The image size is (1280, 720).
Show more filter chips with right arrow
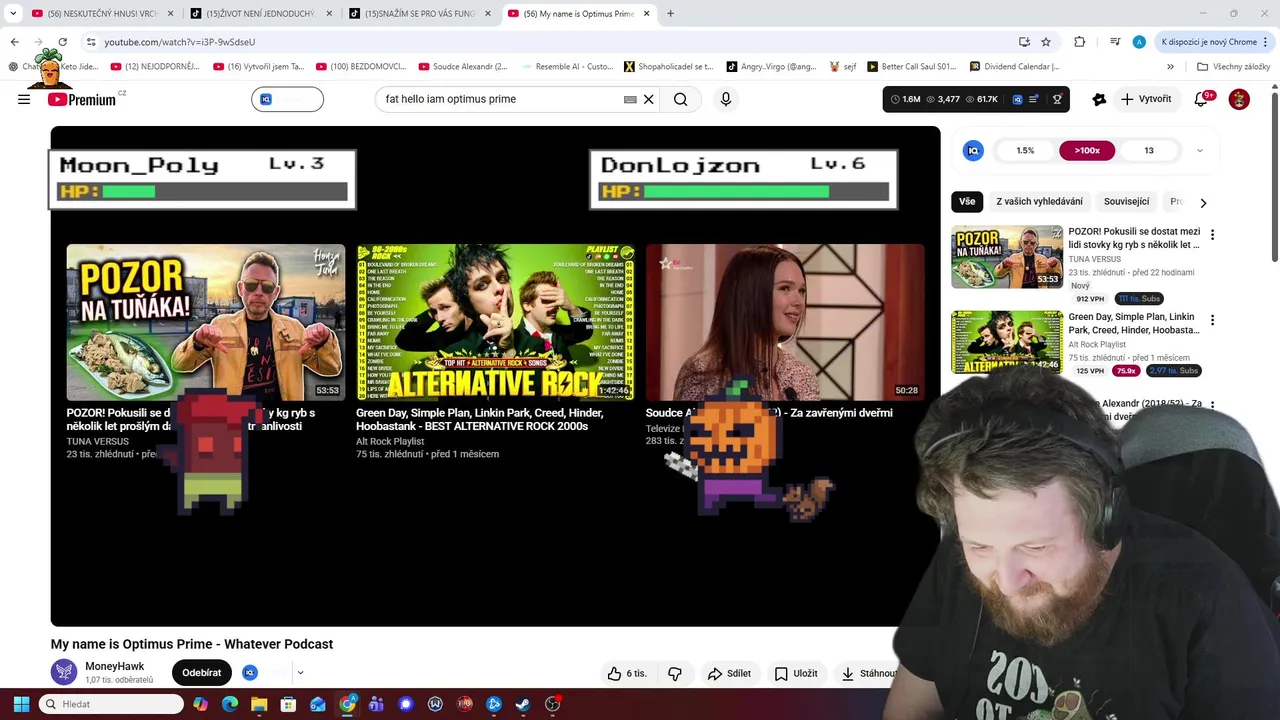[x=1203, y=202]
